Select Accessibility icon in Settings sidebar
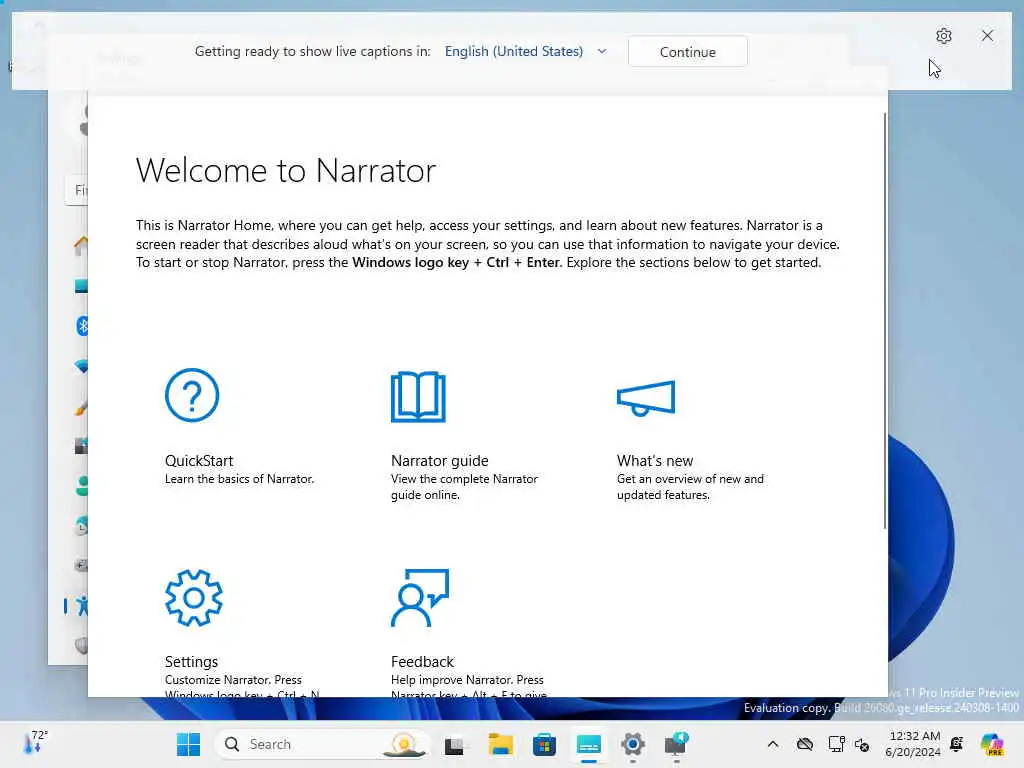This screenshot has height=768, width=1024. 82,606
